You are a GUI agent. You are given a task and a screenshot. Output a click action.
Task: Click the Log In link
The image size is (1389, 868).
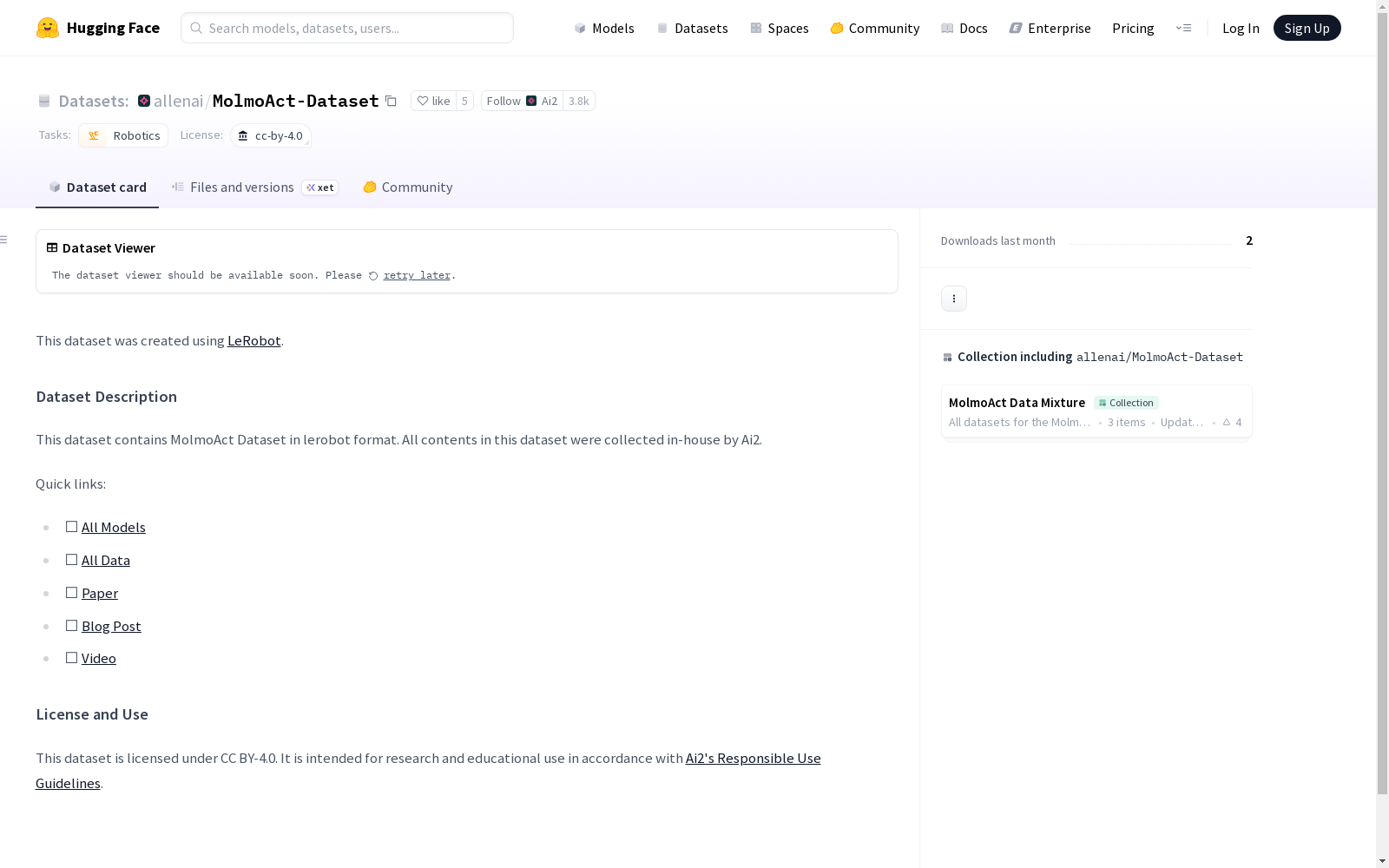pos(1241,28)
